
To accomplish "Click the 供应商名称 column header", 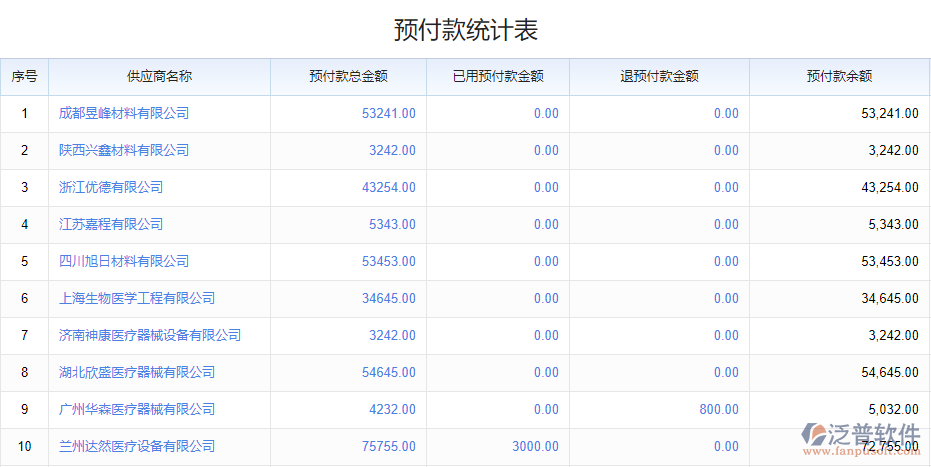I will click(x=159, y=76).
